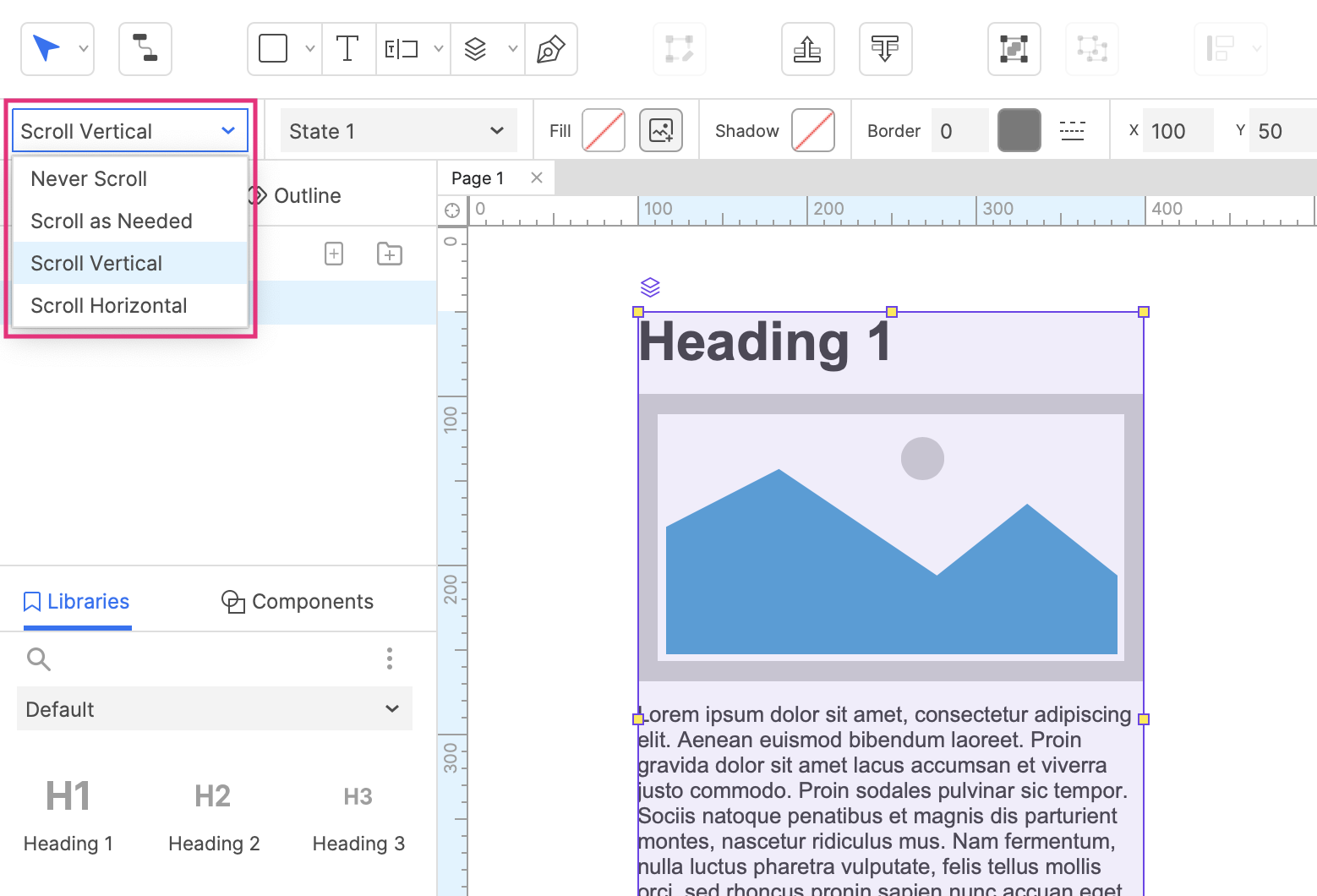Click the X position input field
The image size is (1317, 896).
tap(1177, 131)
